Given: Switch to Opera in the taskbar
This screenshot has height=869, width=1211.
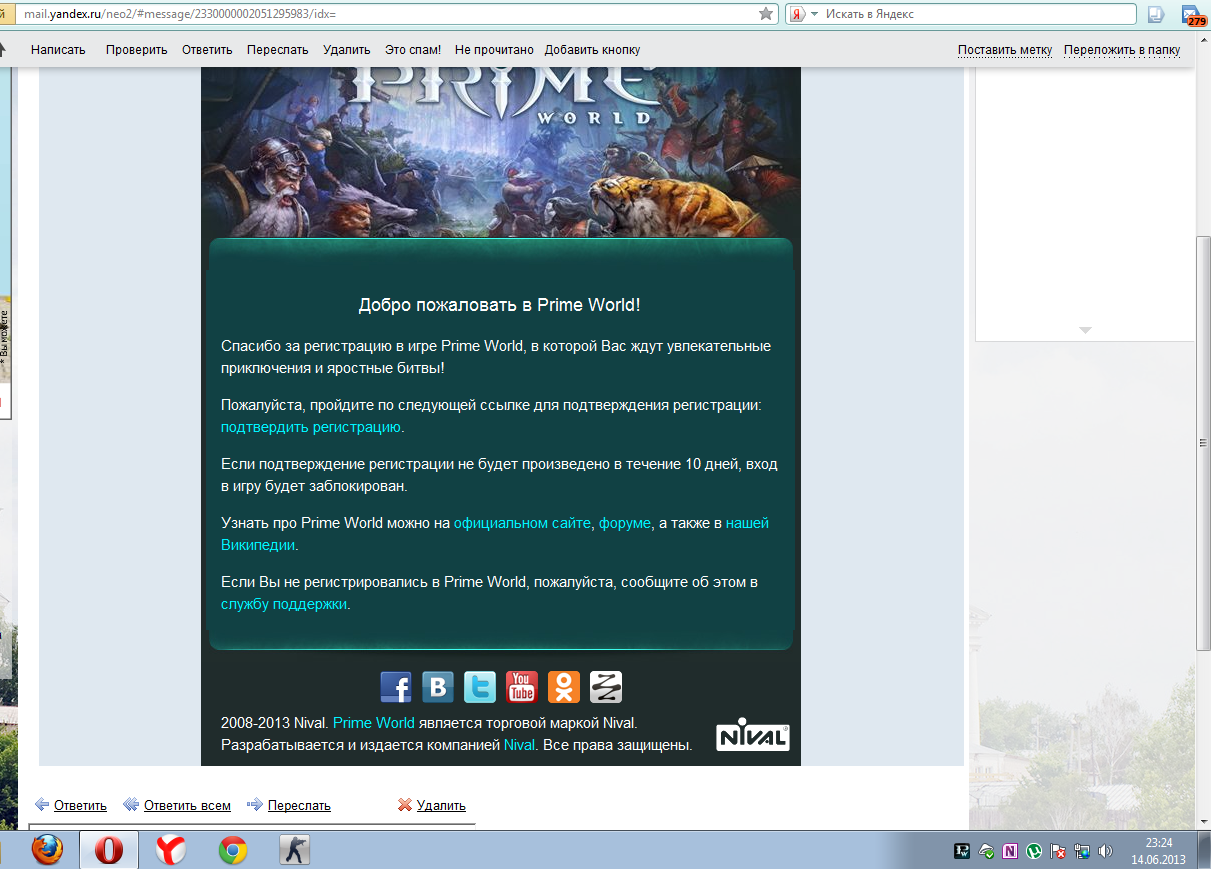Looking at the screenshot, I should (x=109, y=850).
